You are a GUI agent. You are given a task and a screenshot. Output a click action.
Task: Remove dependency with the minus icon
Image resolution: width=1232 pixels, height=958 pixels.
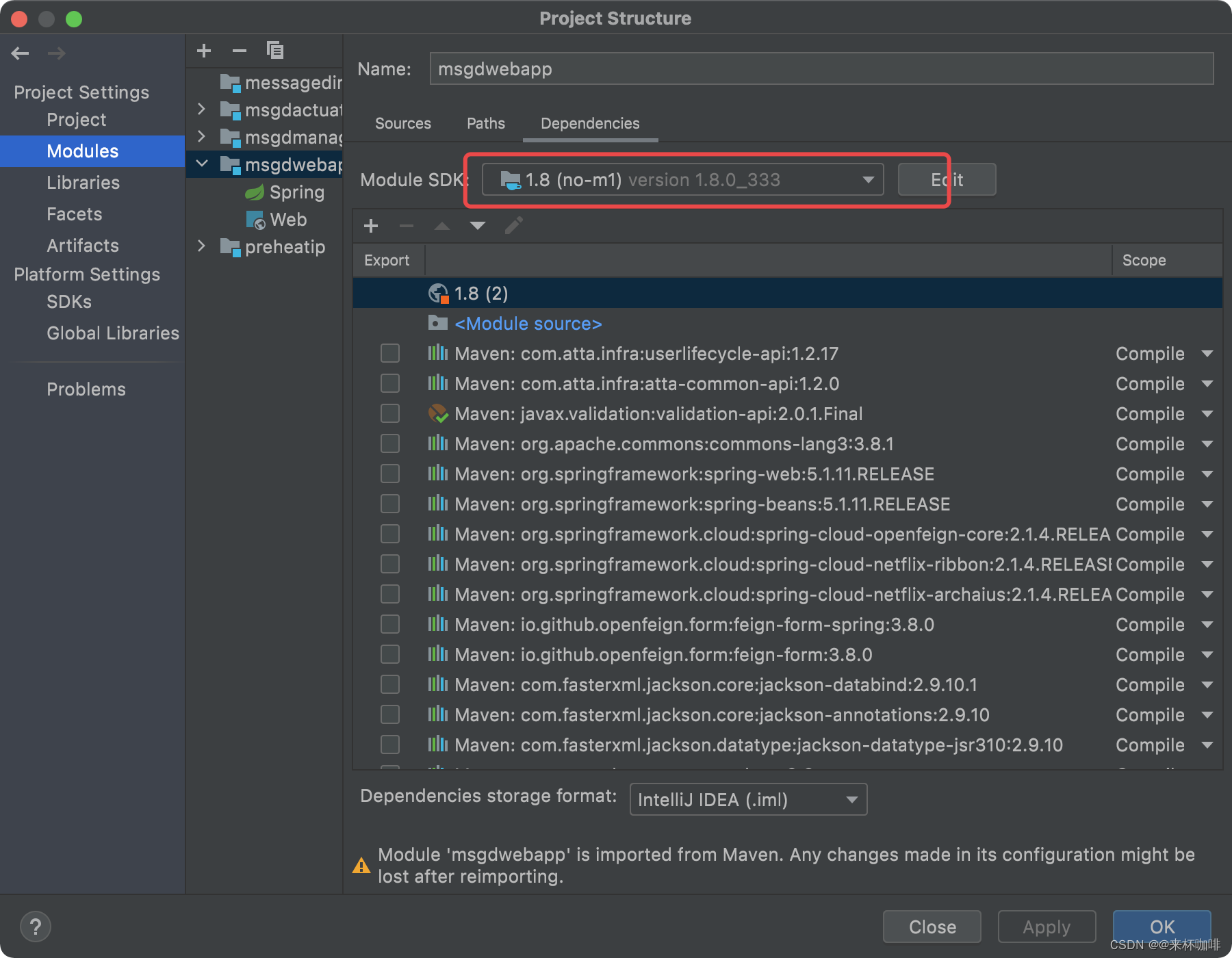(407, 226)
